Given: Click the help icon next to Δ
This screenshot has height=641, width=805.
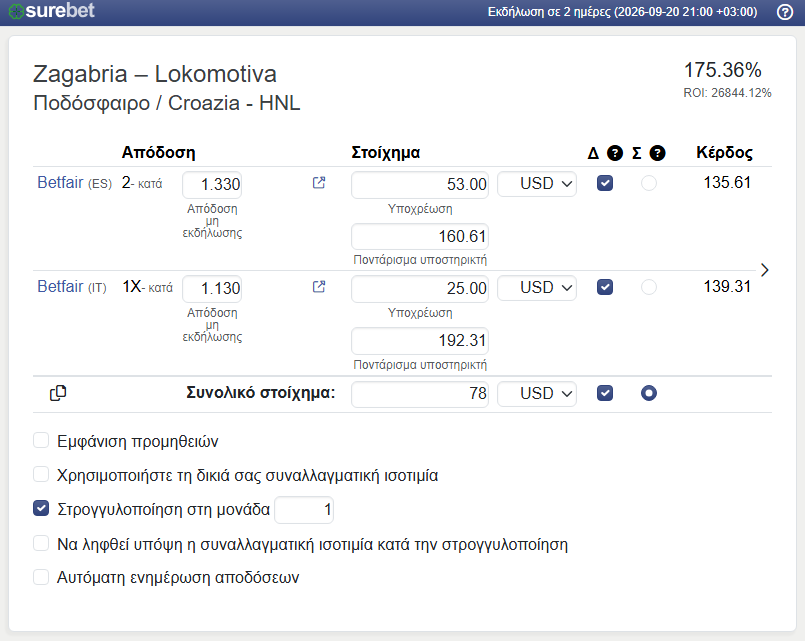Looking at the screenshot, I should click(615, 153).
